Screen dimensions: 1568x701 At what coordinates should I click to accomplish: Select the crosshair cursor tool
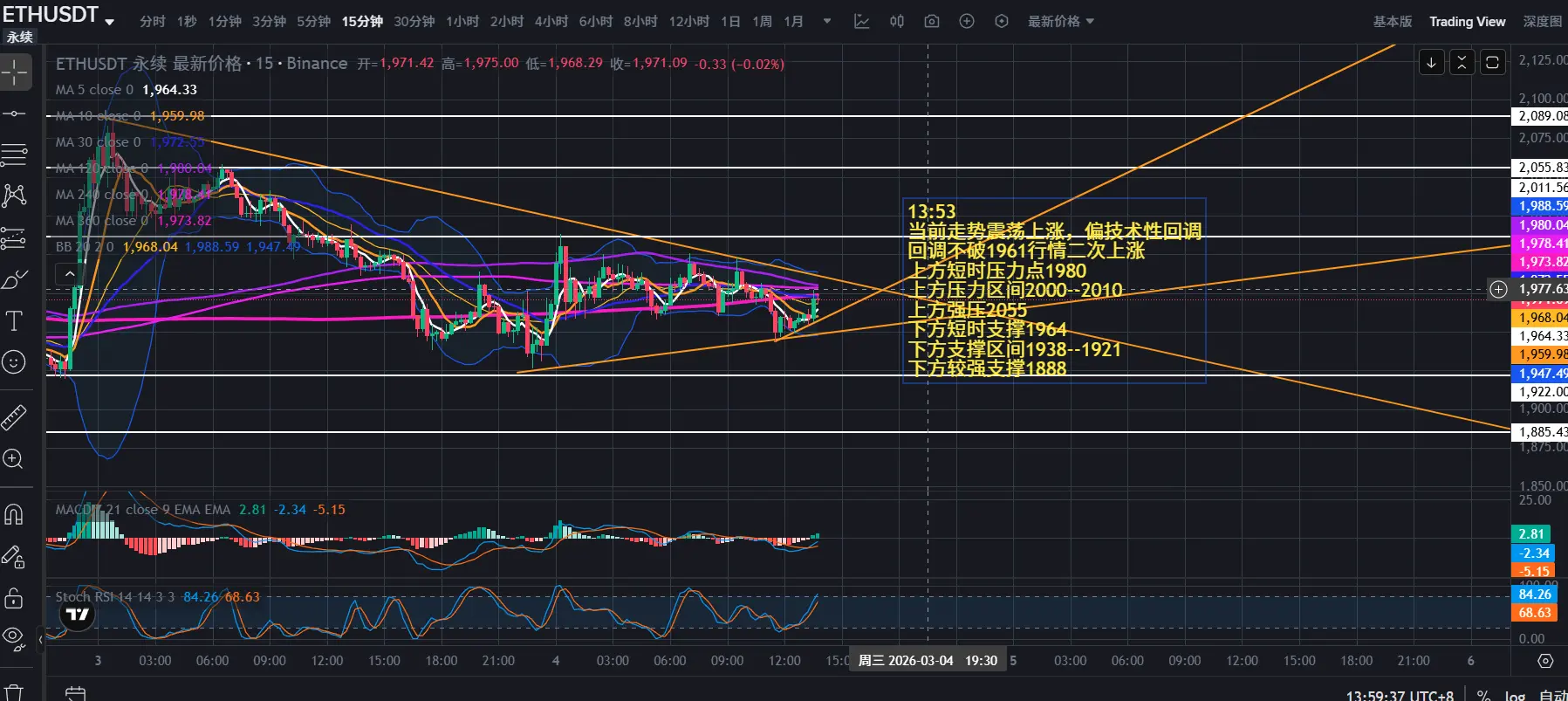(15, 72)
